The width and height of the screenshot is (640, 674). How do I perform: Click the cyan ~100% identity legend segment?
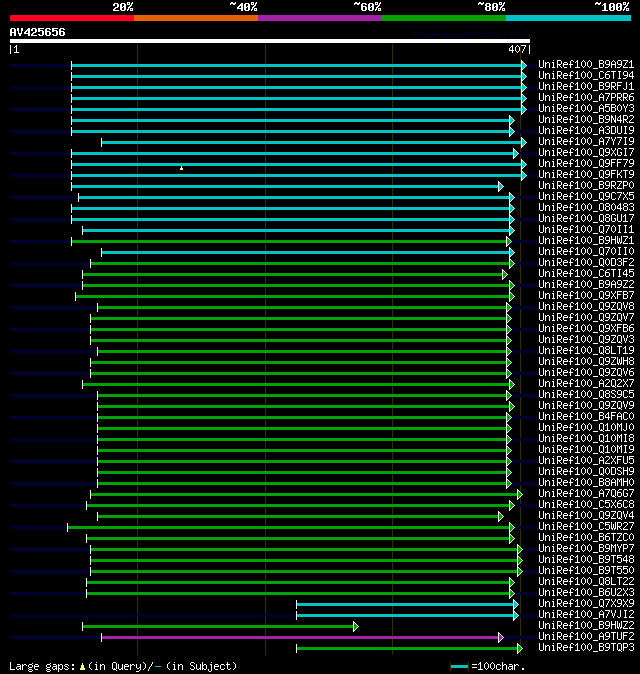pos(568,18)
